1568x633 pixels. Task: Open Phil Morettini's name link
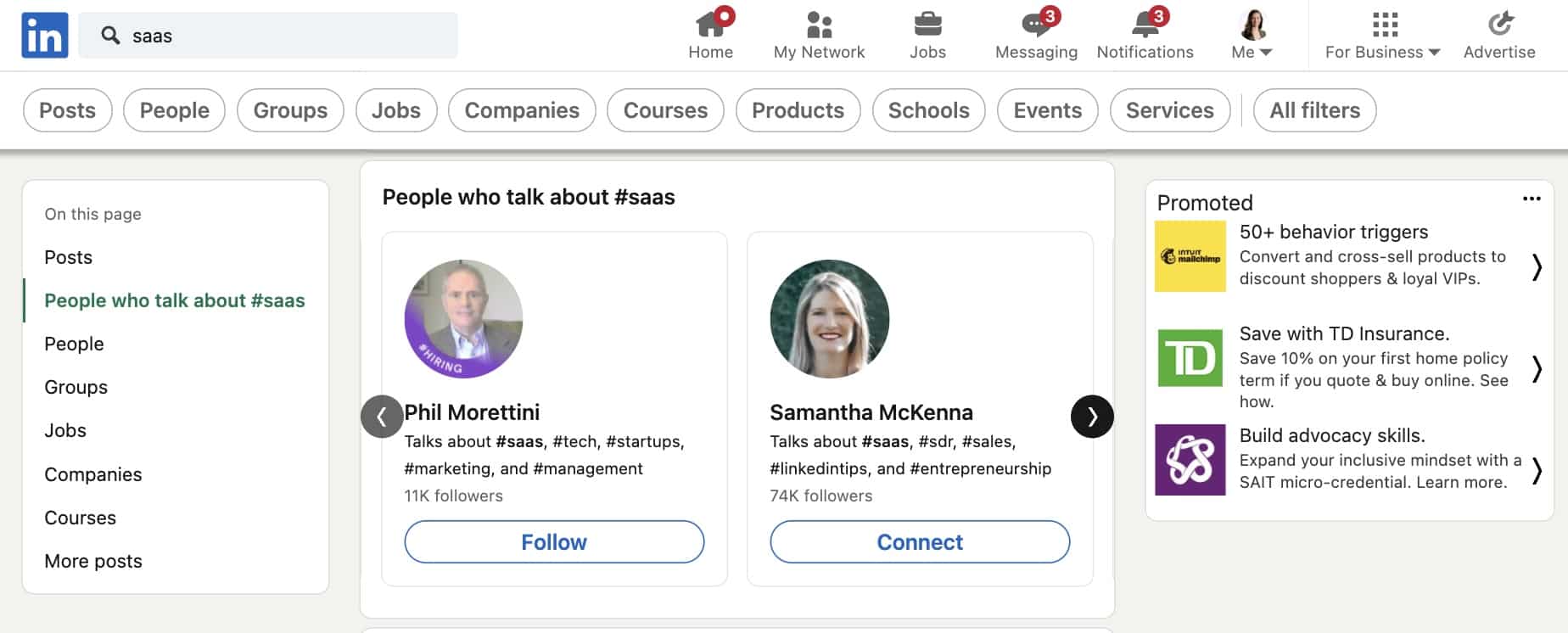472,412
